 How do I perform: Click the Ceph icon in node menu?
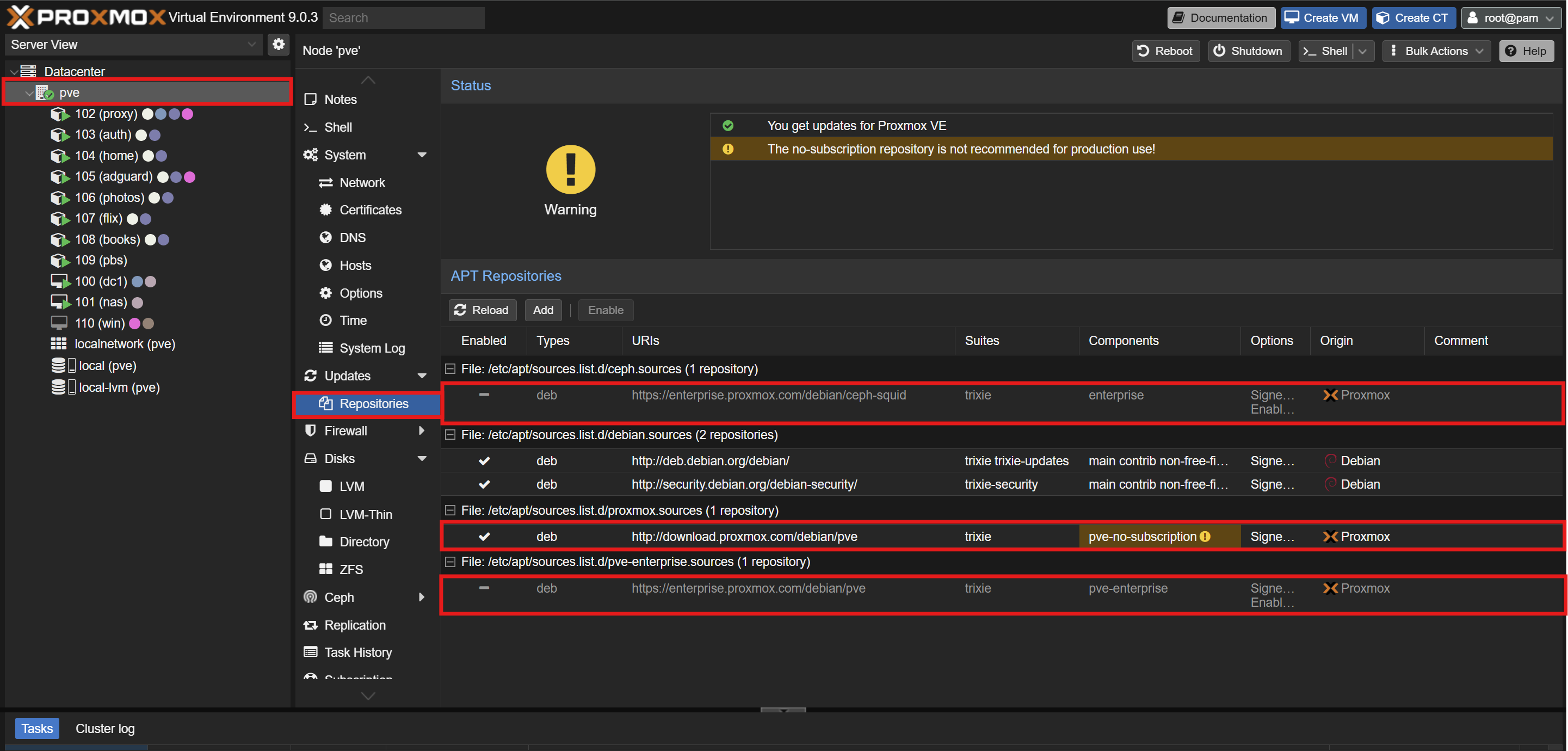311,597
